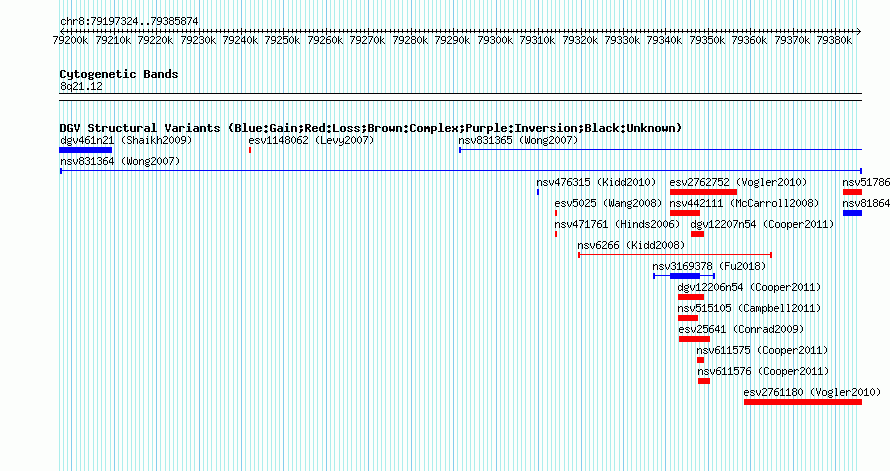Image resolution: width=890 pixels, height=471 pixels.
Task: Click dgv12206n54 (Cooper2011) label
Action: click(x=749, y=287)
